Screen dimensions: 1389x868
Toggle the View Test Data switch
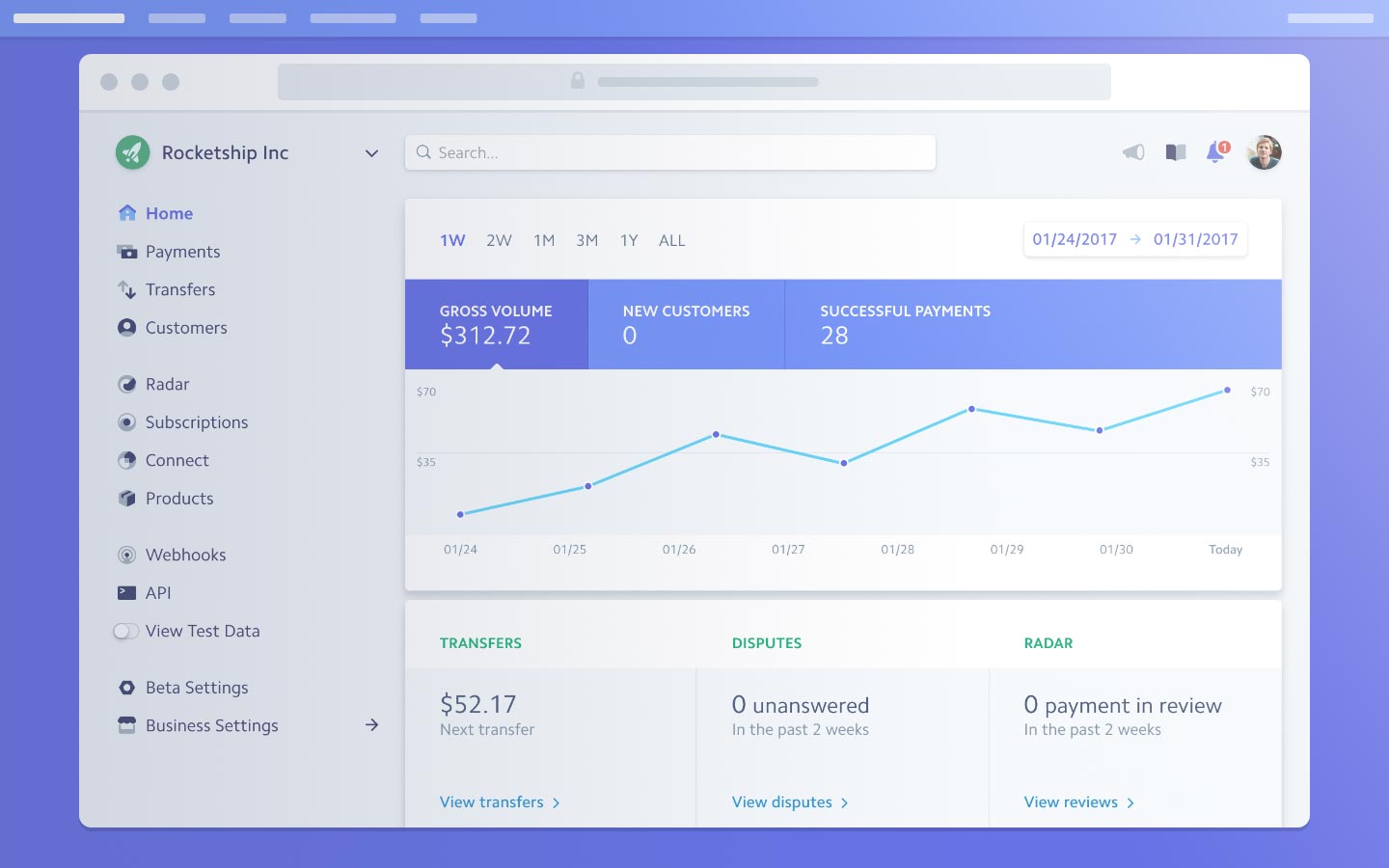coord(126,631)
